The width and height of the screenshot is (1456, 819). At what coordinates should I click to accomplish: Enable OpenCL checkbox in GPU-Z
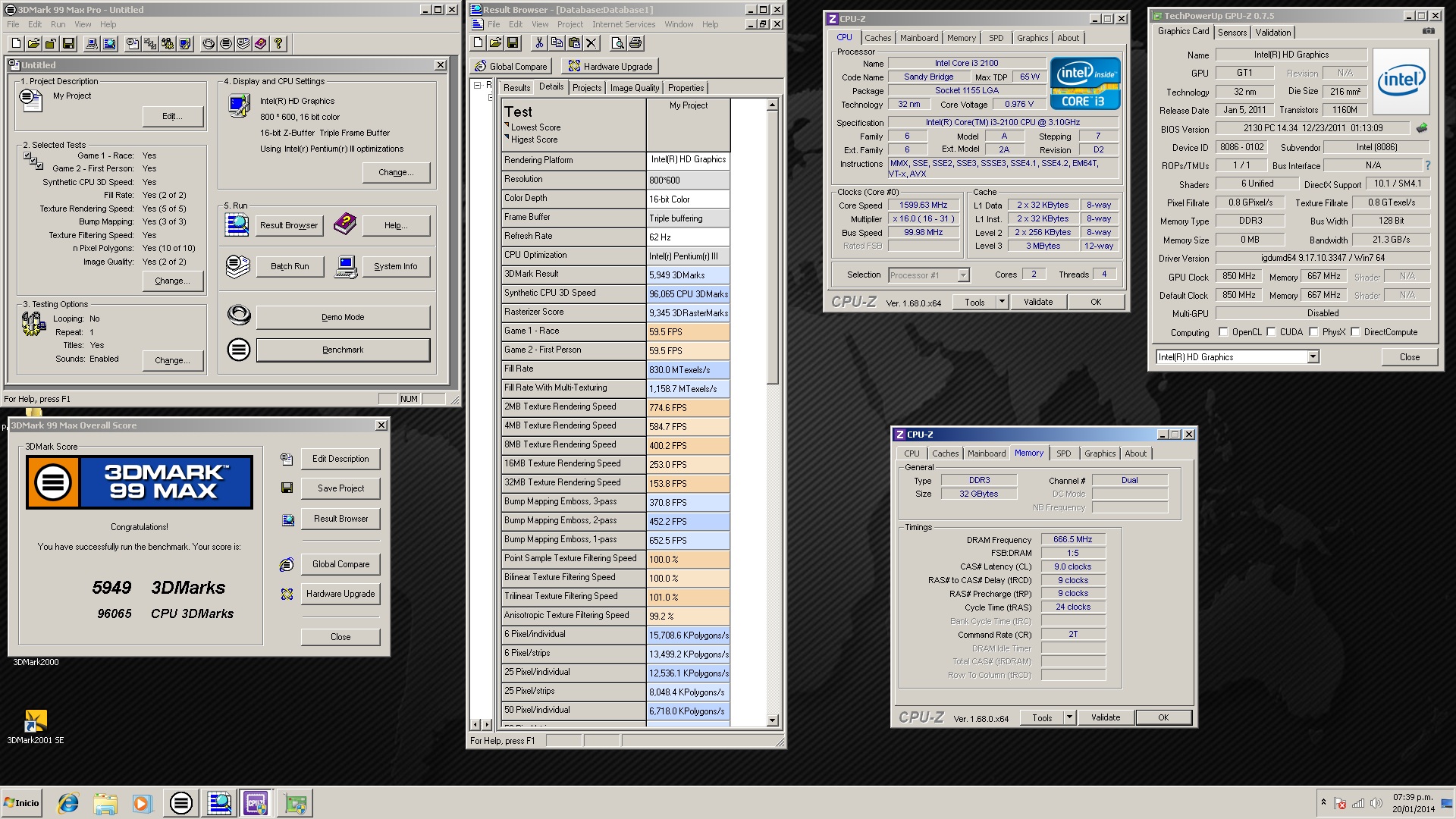[1223, 332]
